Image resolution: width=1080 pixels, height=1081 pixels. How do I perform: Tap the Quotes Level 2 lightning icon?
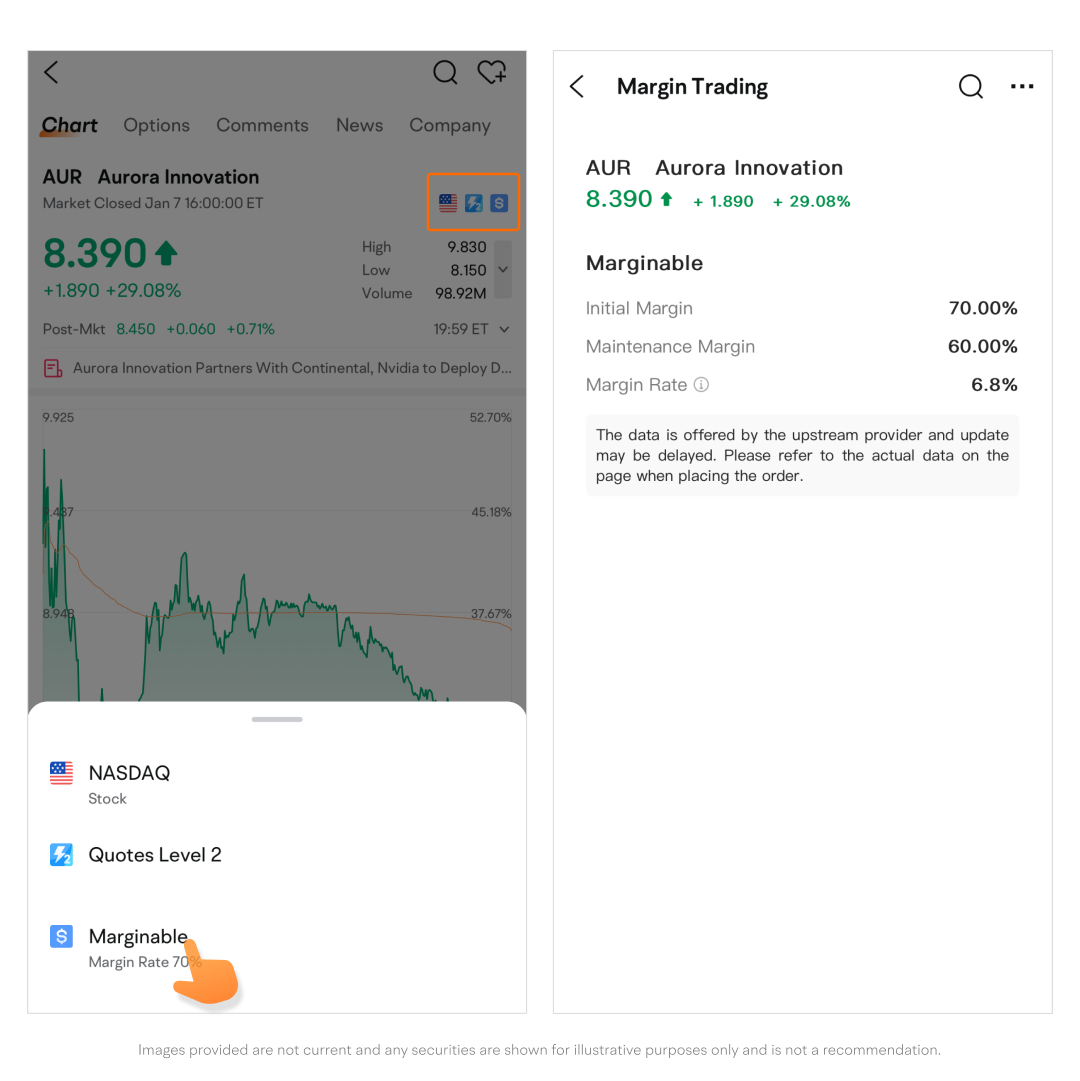473,203
